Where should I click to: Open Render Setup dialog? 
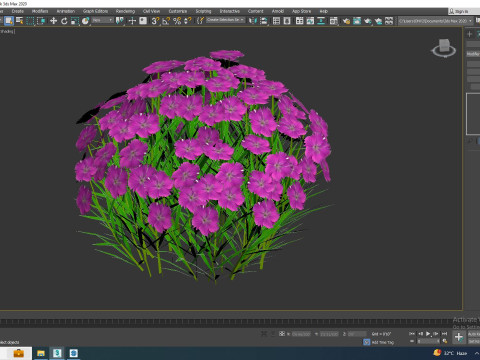pyautogui.click(x=346, y=21)
